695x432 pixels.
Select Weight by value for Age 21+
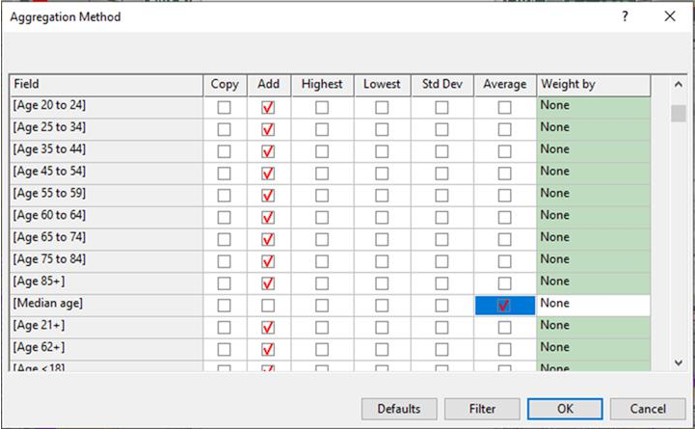click(593, 326)
